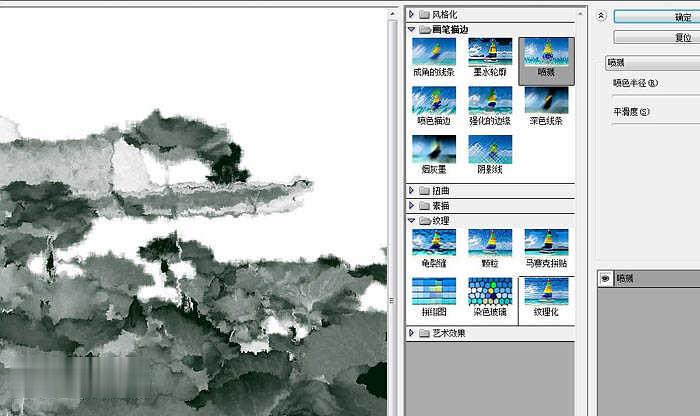Adjust the 平滑度 slider track
This screenshot has width=700, height=416.
(656, 124)
